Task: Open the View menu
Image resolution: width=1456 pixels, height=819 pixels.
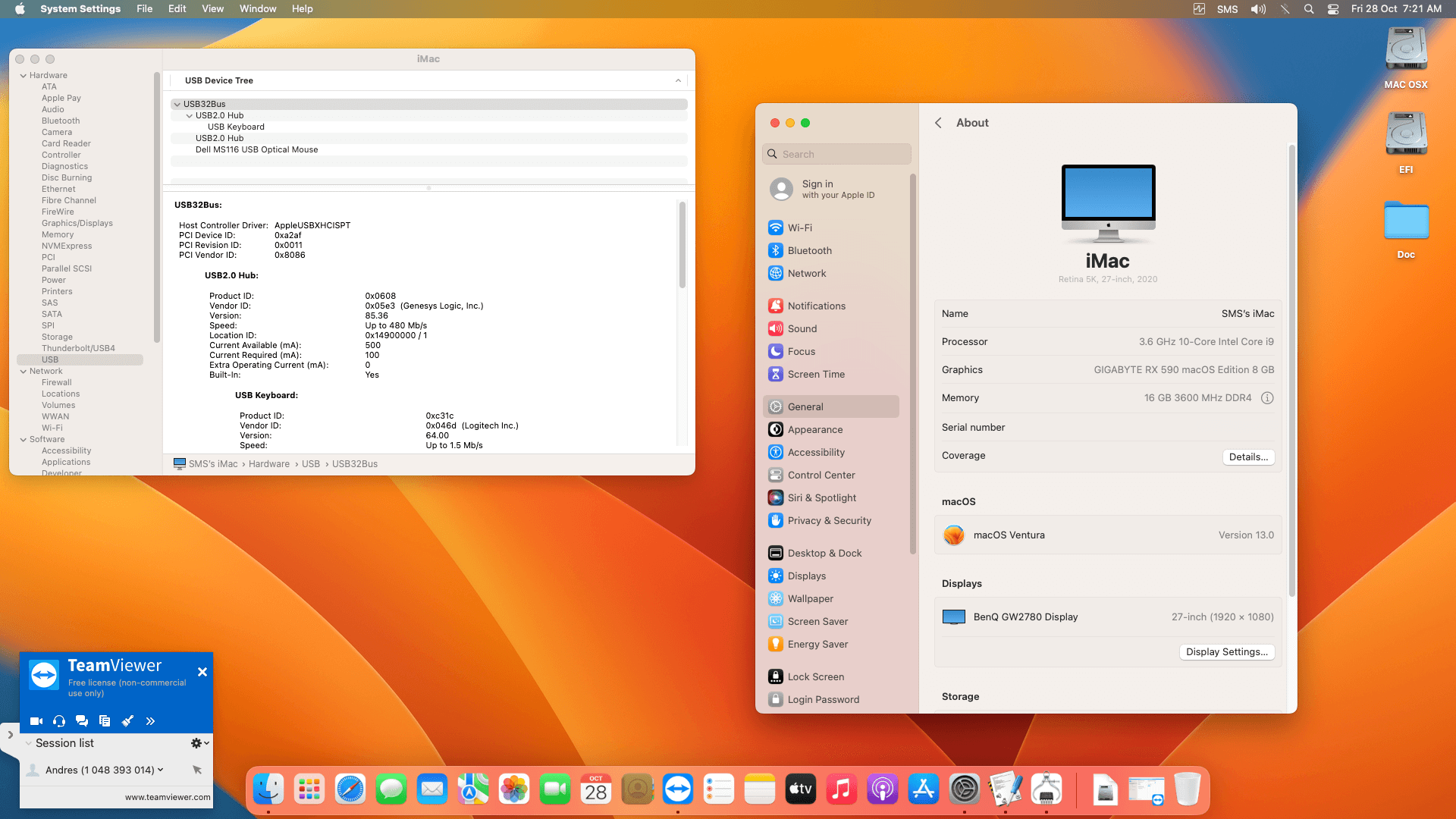Action: point(212,8)
